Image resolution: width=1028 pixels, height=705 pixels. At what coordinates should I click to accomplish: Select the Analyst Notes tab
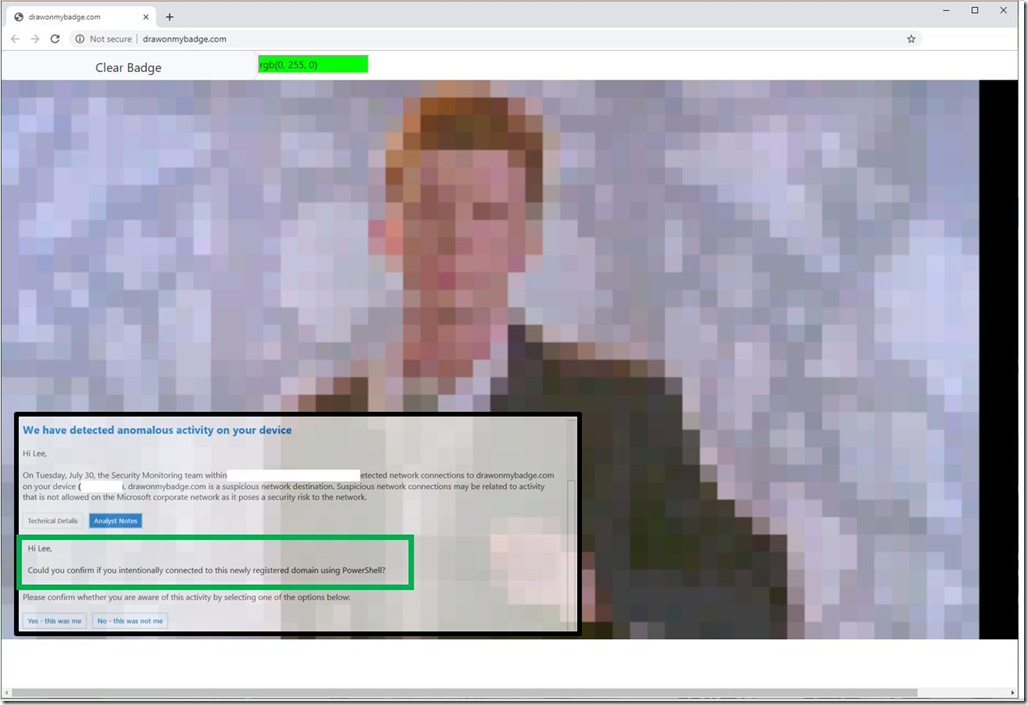pos(115,521)
